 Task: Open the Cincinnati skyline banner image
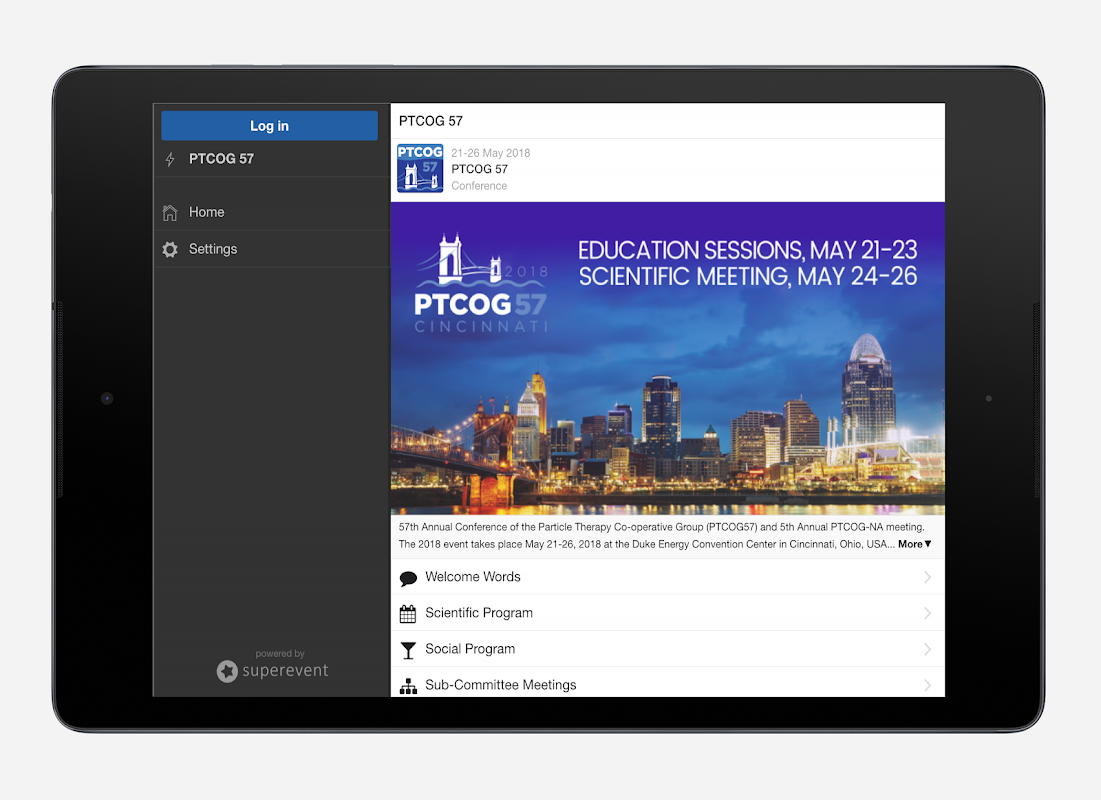pos(668,358)
